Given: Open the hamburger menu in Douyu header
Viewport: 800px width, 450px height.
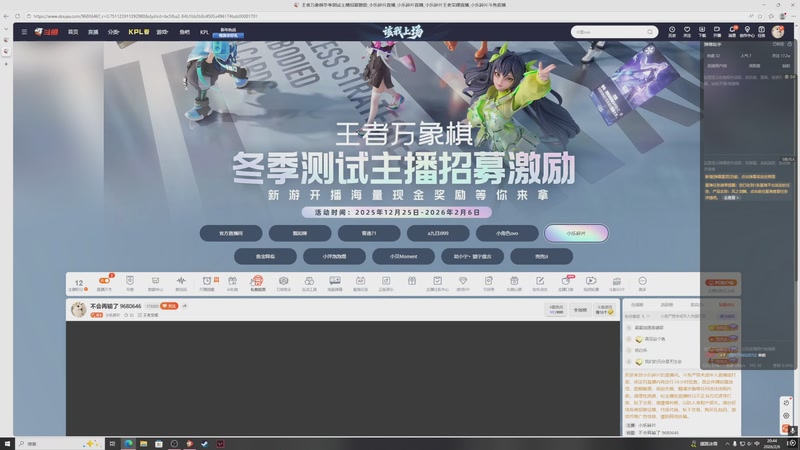Looking at the screenshot, I should click(24, 32).
